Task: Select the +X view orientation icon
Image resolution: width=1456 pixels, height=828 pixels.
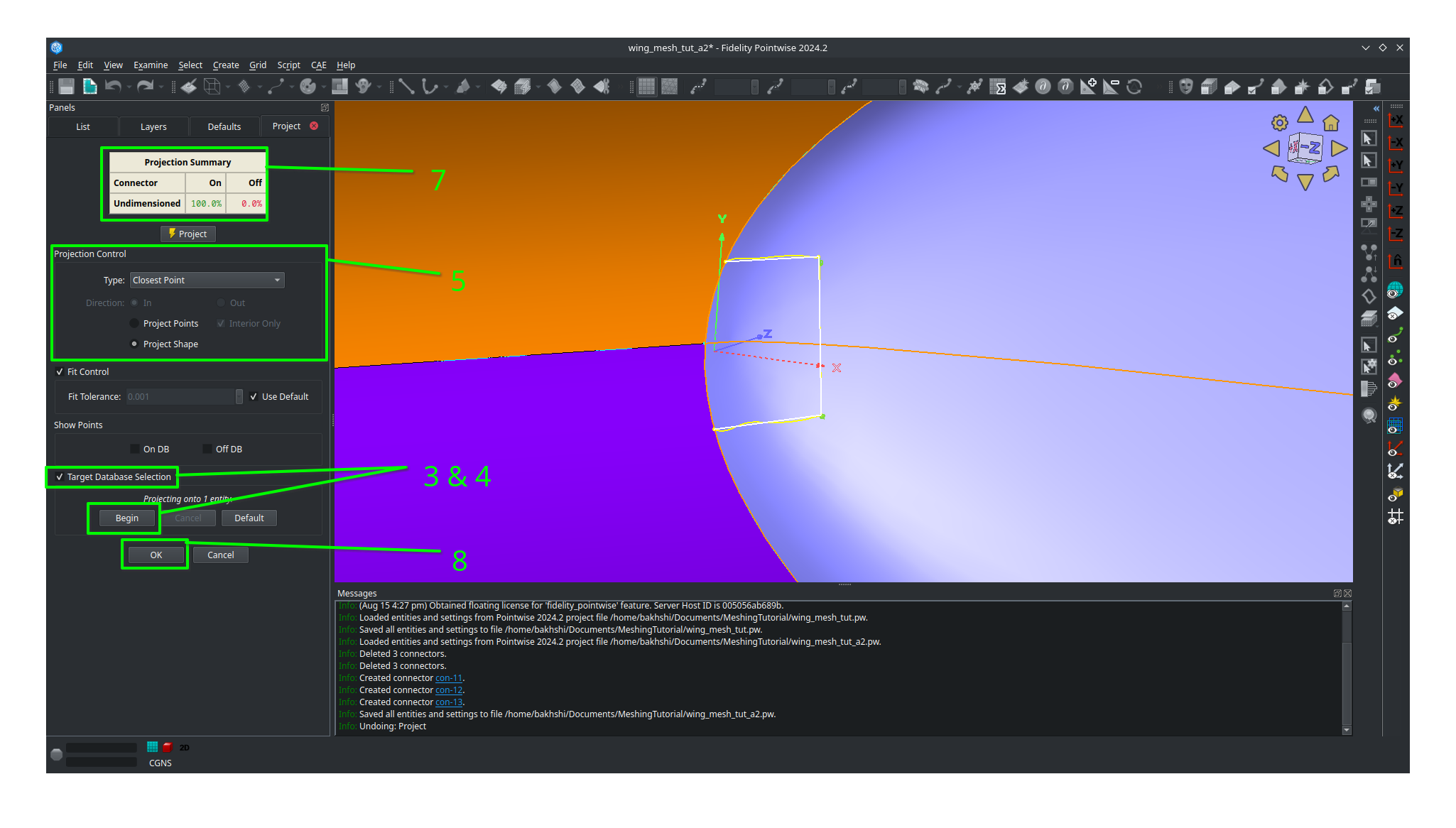Action: 1395,121
